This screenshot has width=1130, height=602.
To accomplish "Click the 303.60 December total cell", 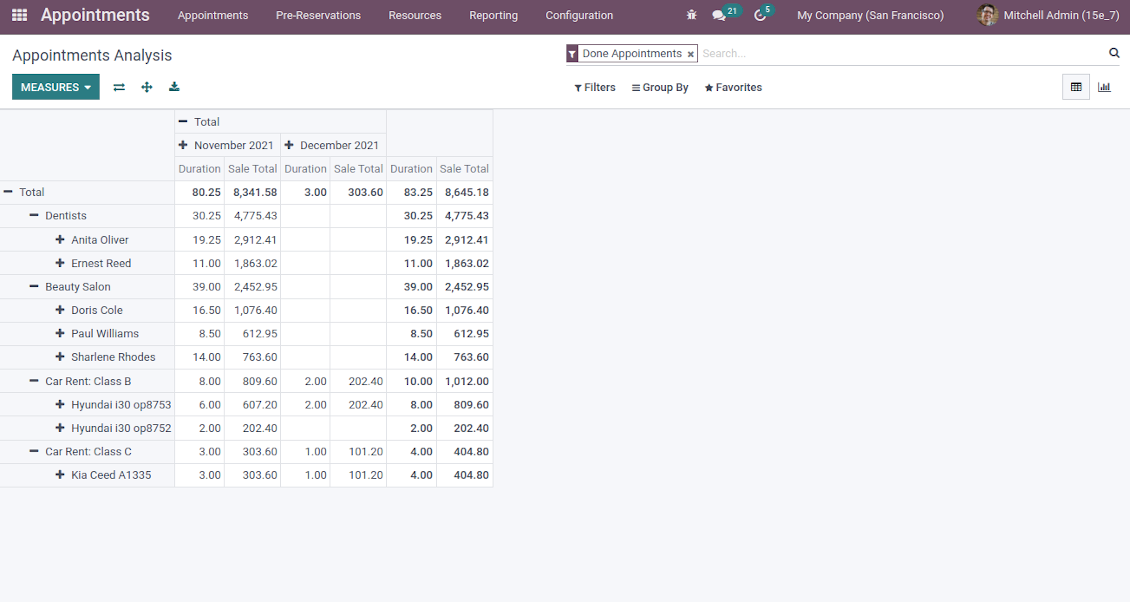I will point(359,192).
